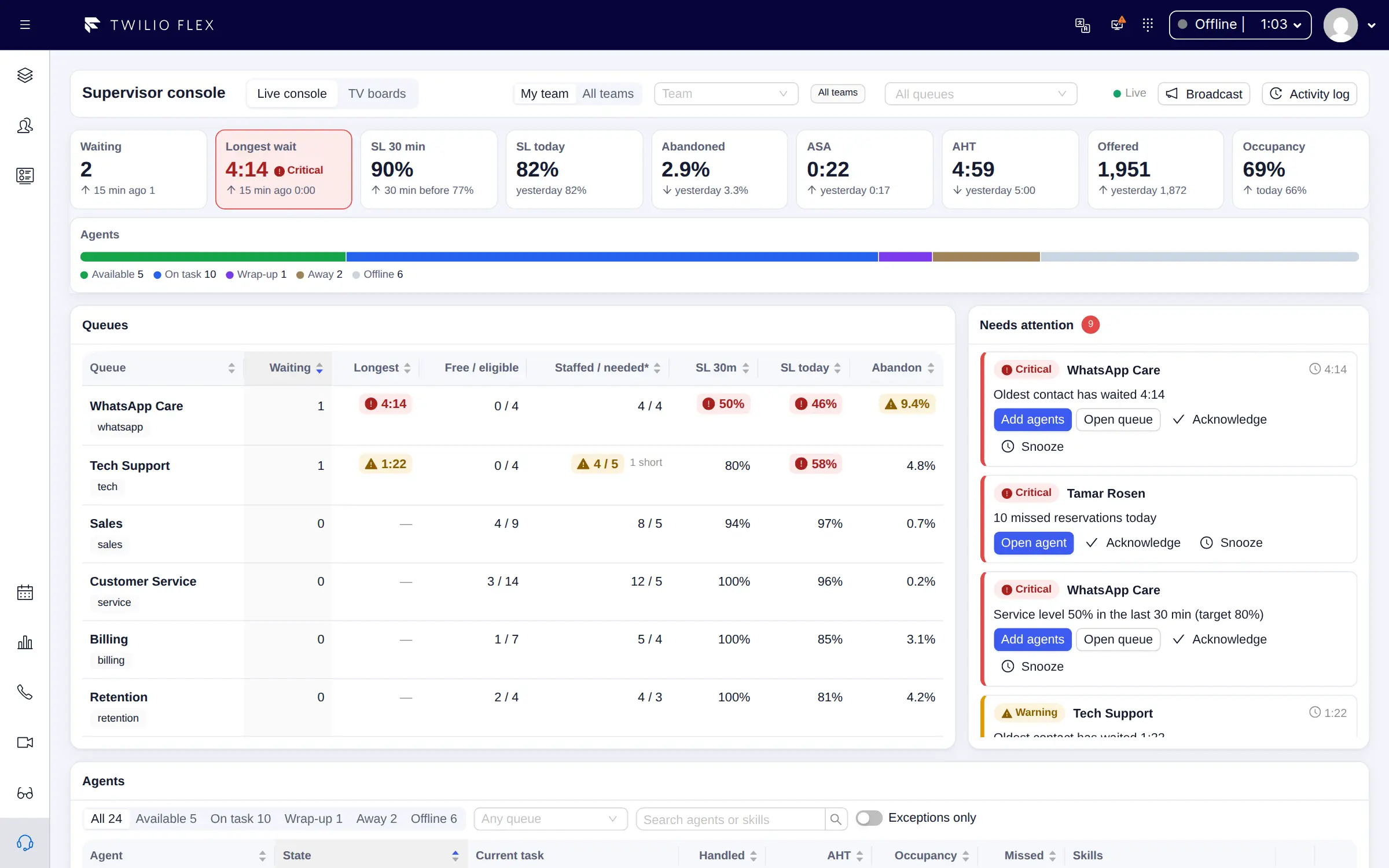Viewport: 1389px width, 868px height.
Task: Open the glasses icon in the sidebar
Action: point(25,793)
